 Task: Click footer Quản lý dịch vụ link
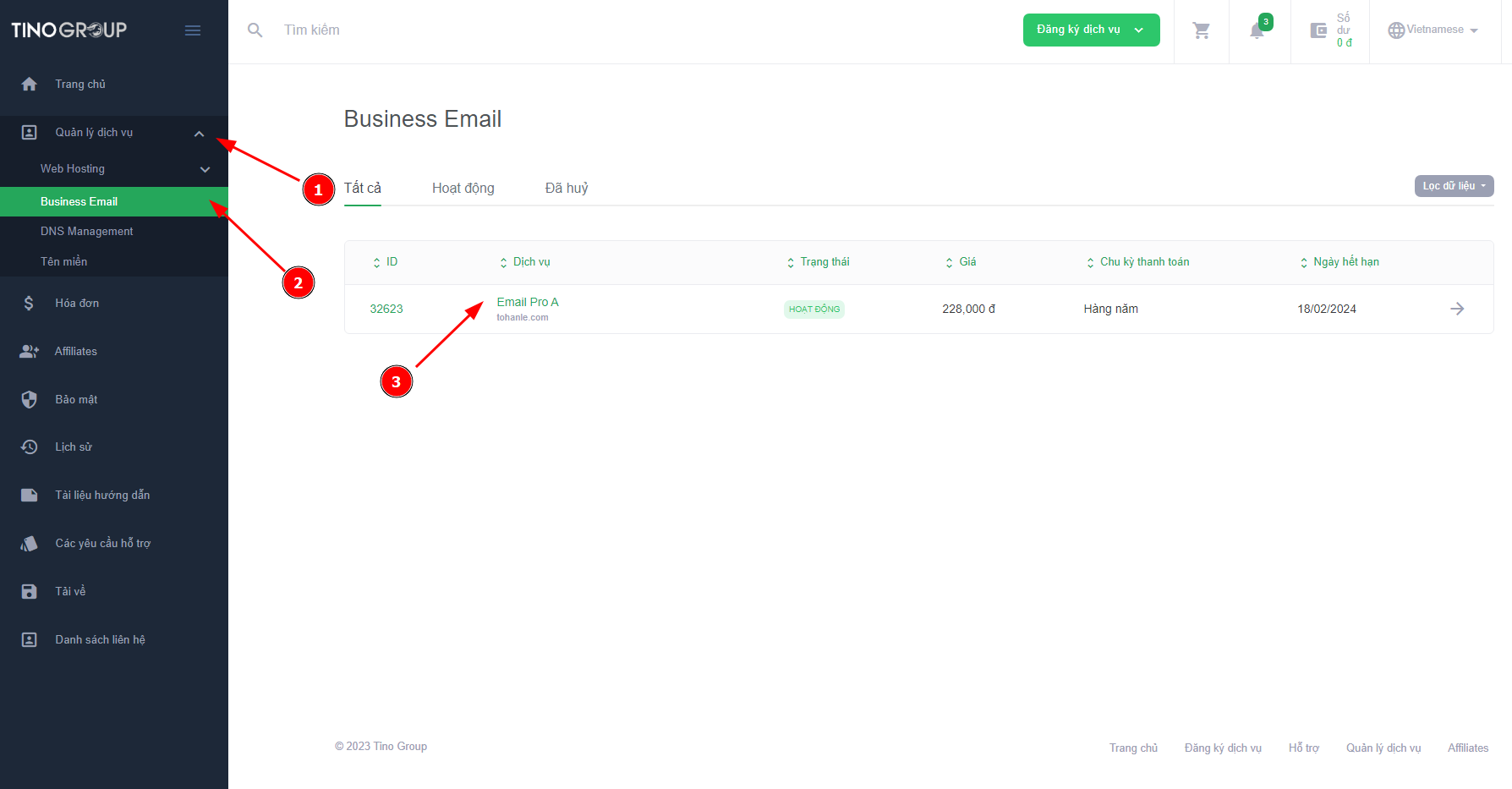[1383, 748]
